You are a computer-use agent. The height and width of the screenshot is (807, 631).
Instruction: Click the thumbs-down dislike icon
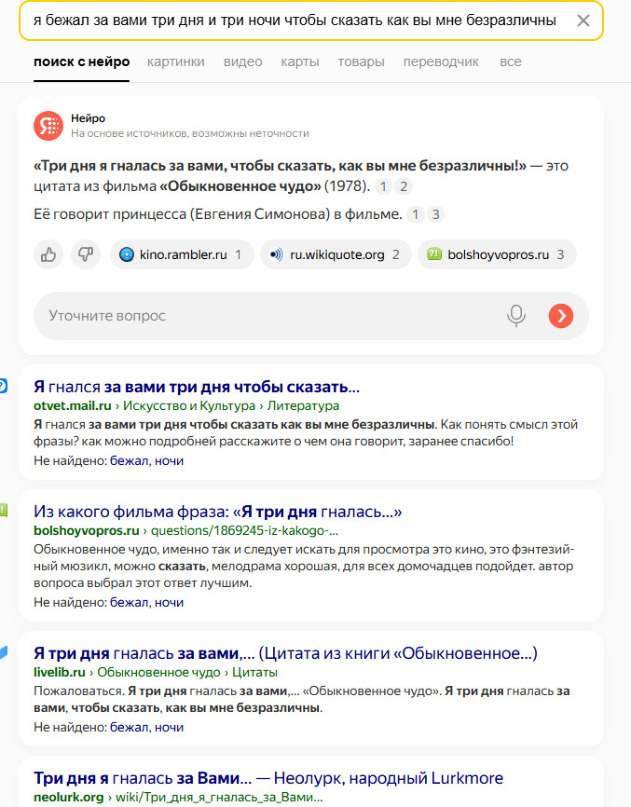[x=85, y=254]
